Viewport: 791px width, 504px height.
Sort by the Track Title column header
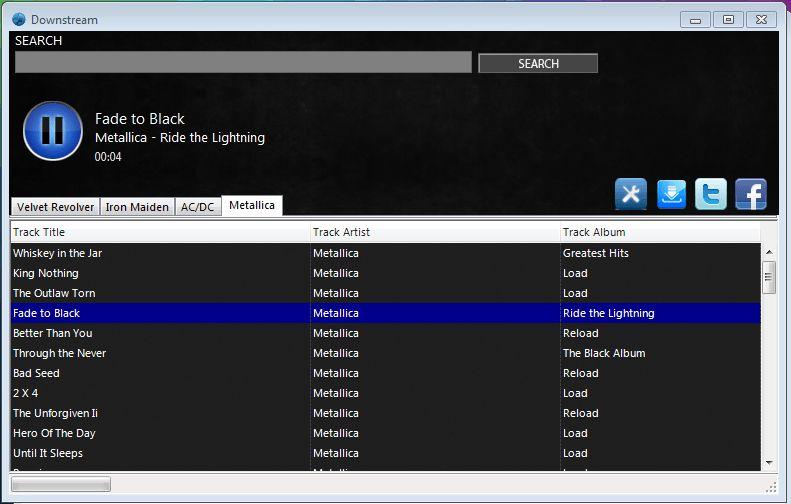pyautogui.click(x=160, y=232)
